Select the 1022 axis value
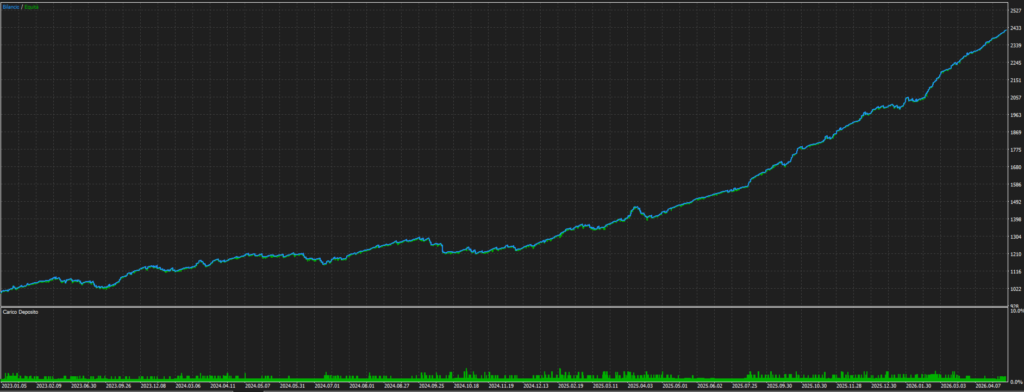This screenshot has width=1024, height=392. click(1016, 289)
